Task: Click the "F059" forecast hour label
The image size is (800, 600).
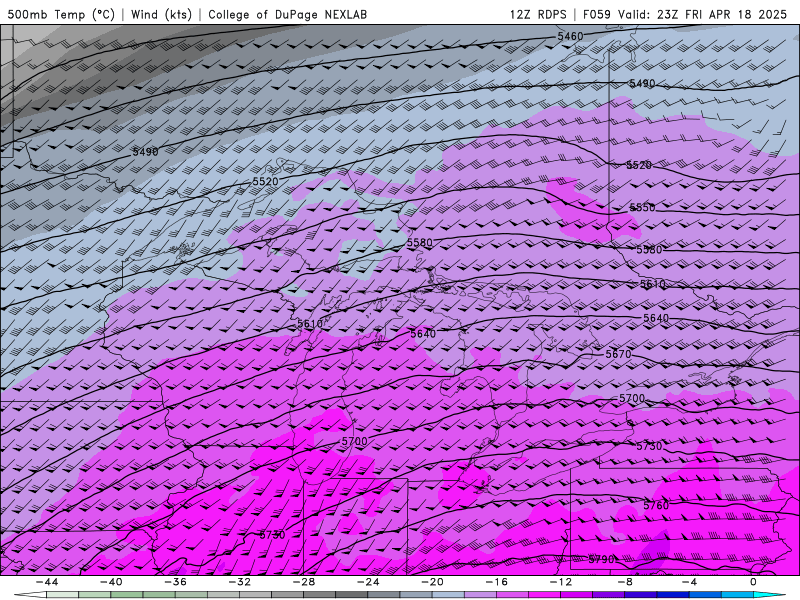Action: [x=597, y=14]
